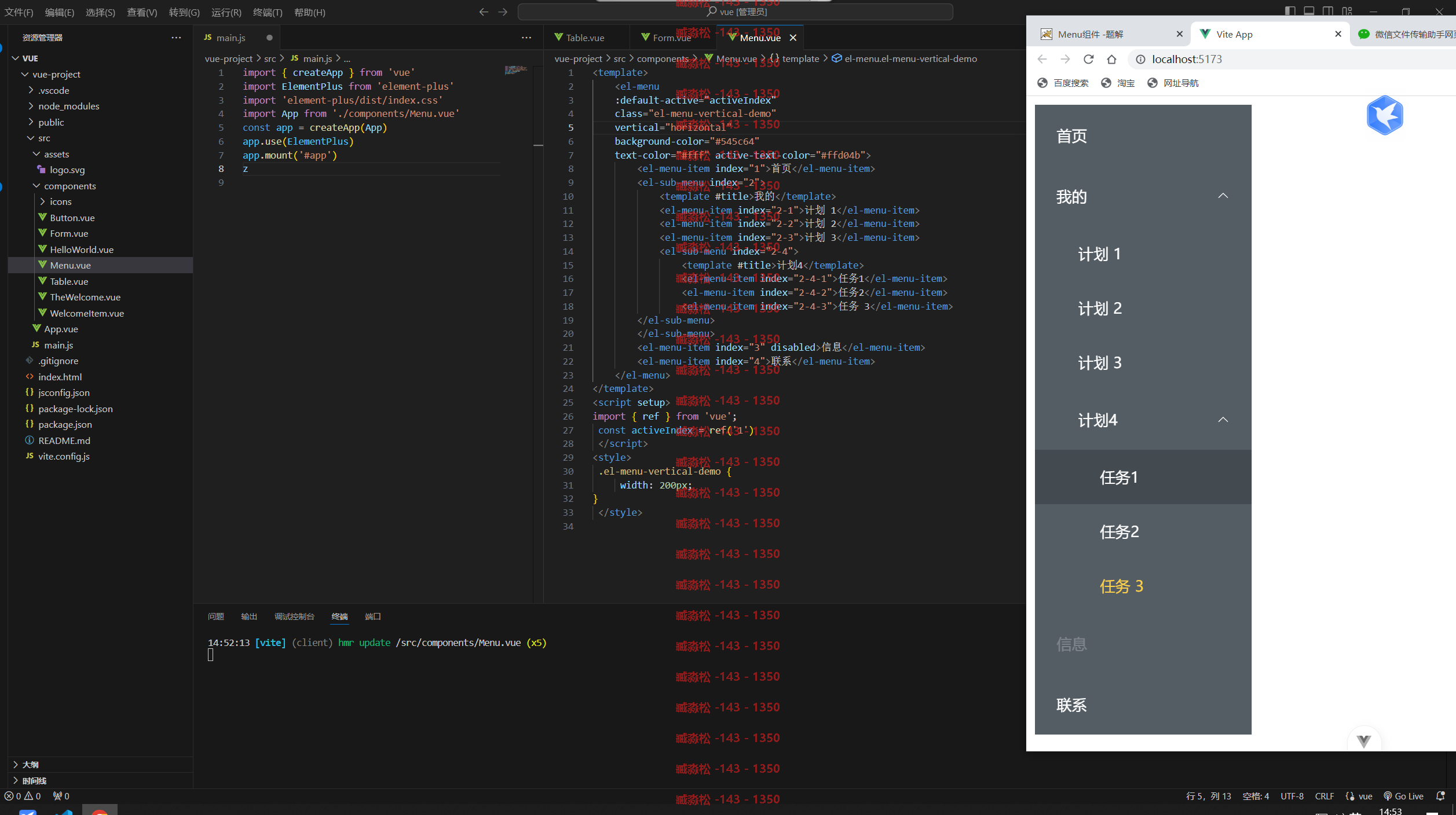
Task: Open the 文件(F) menu
Action: (19, 12)
